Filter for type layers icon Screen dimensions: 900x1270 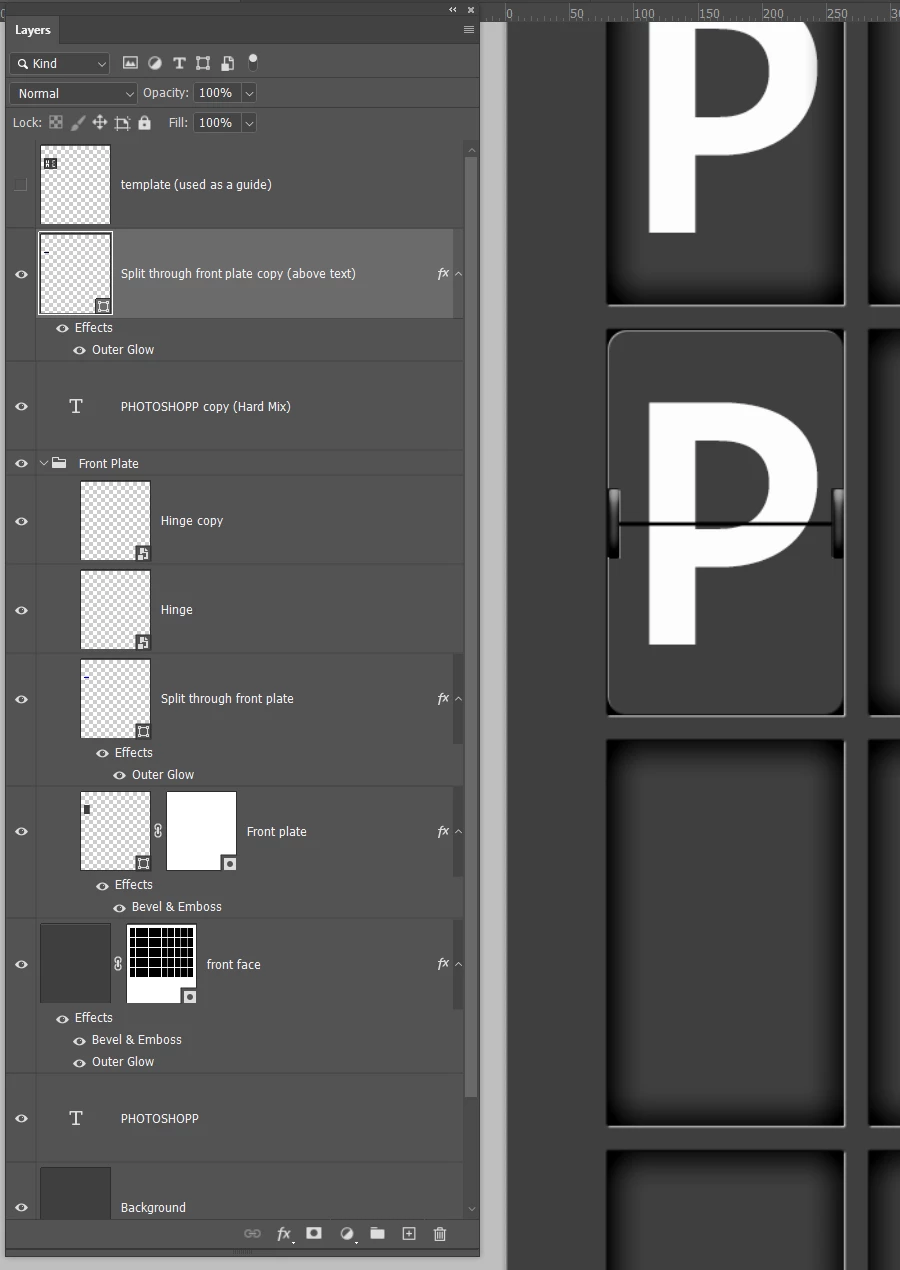[179, 63]
